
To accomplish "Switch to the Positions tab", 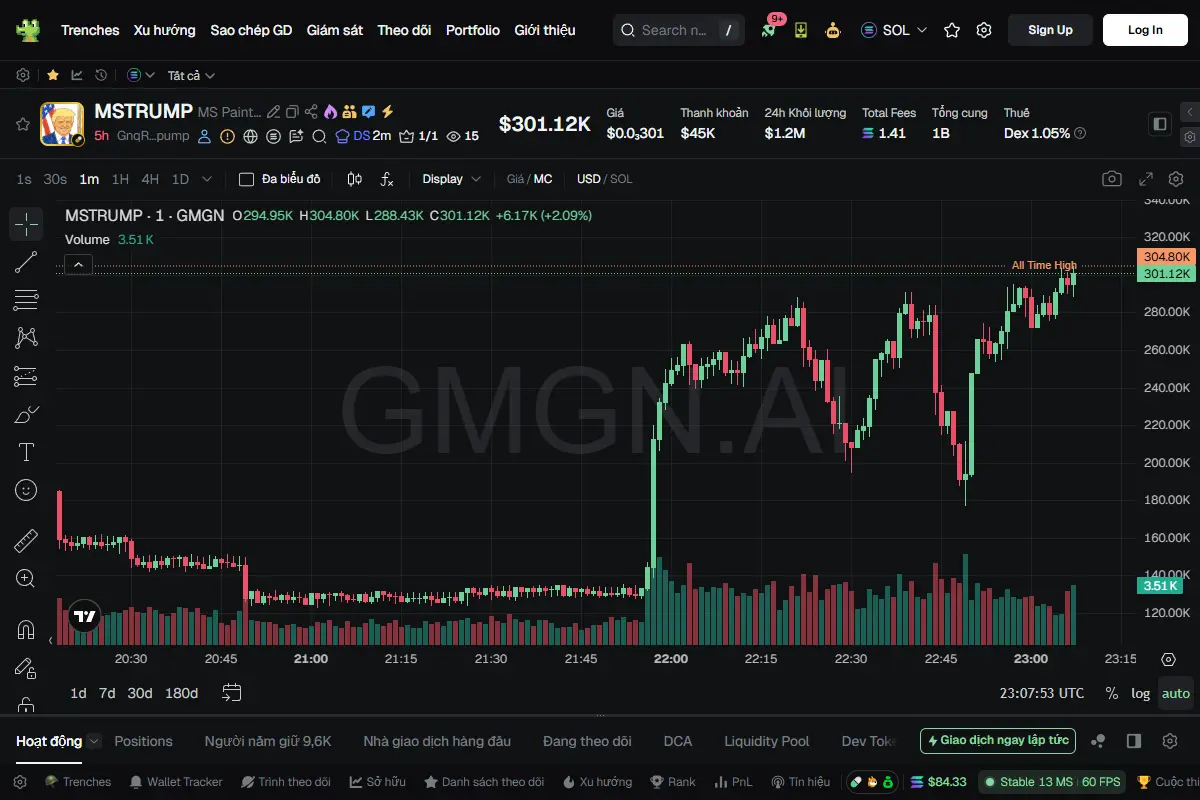I will 143,741.
